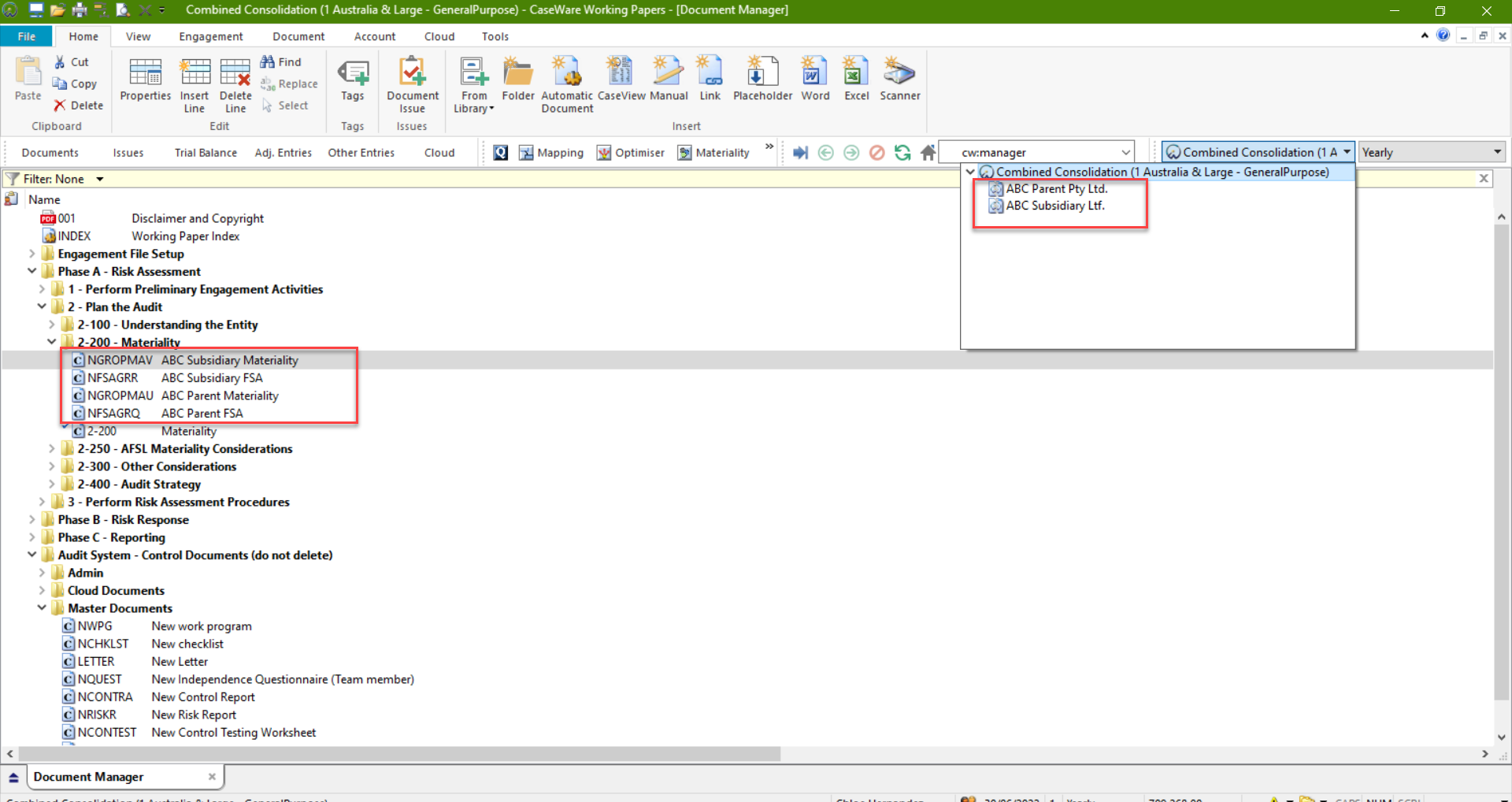Switch to the Tools ribbon tab
1512x802 pixels.
[x=495, y=36]
